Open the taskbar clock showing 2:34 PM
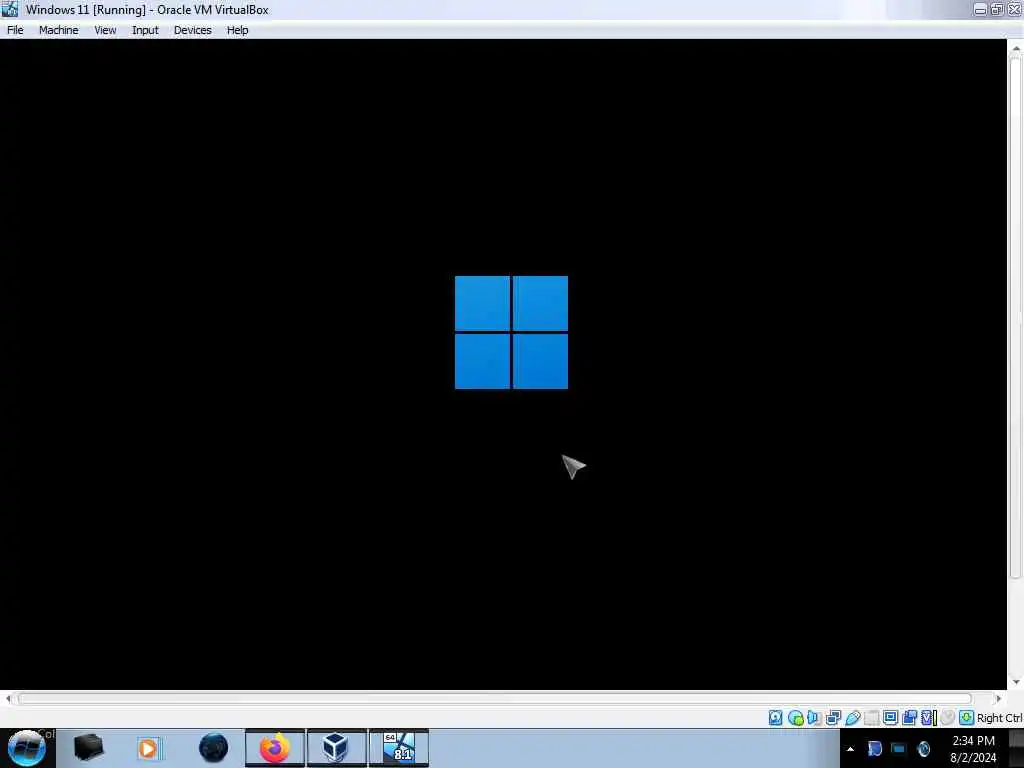The image size is (1024, 768). [x=973, y=749]
